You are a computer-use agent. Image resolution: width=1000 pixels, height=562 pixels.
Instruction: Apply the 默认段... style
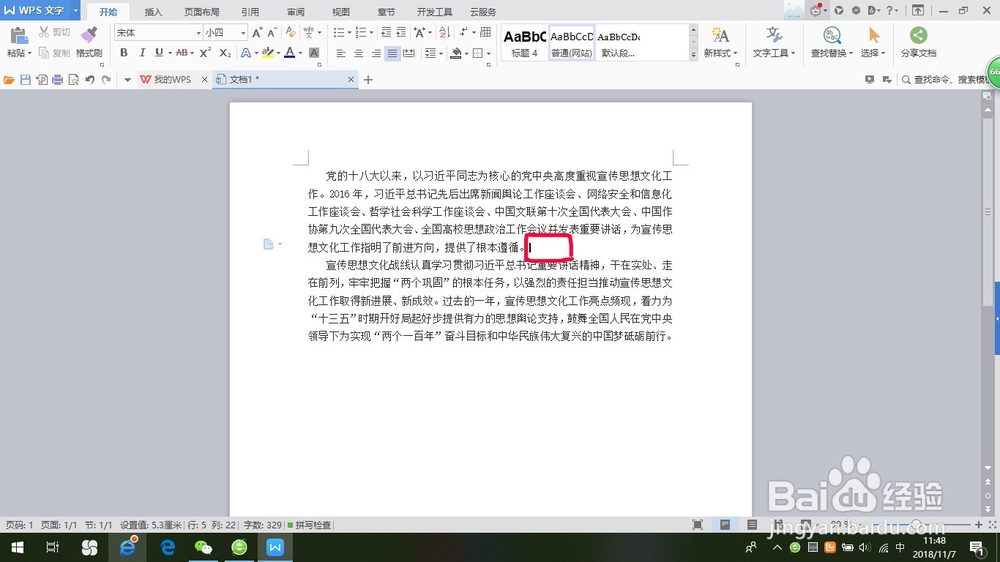[619, 43]
